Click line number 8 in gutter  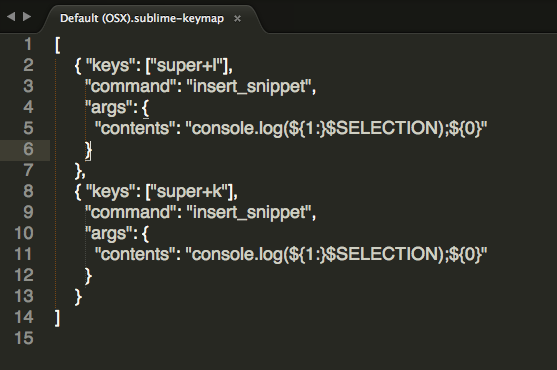click(x=28, y=191)
